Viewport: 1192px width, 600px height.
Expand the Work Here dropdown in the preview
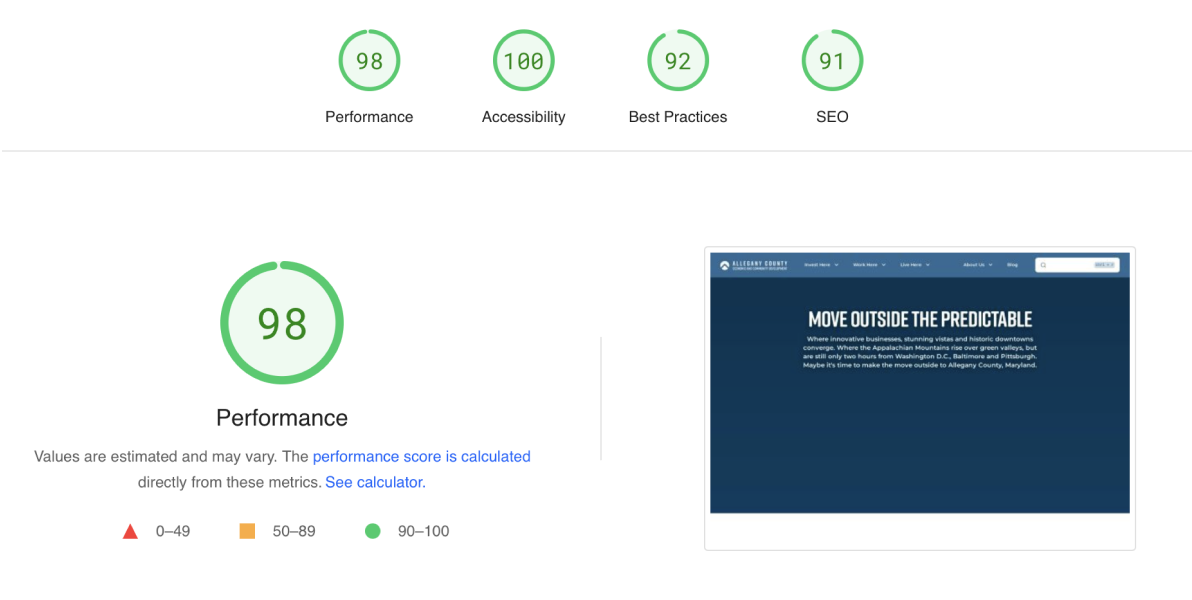point(869,265)
